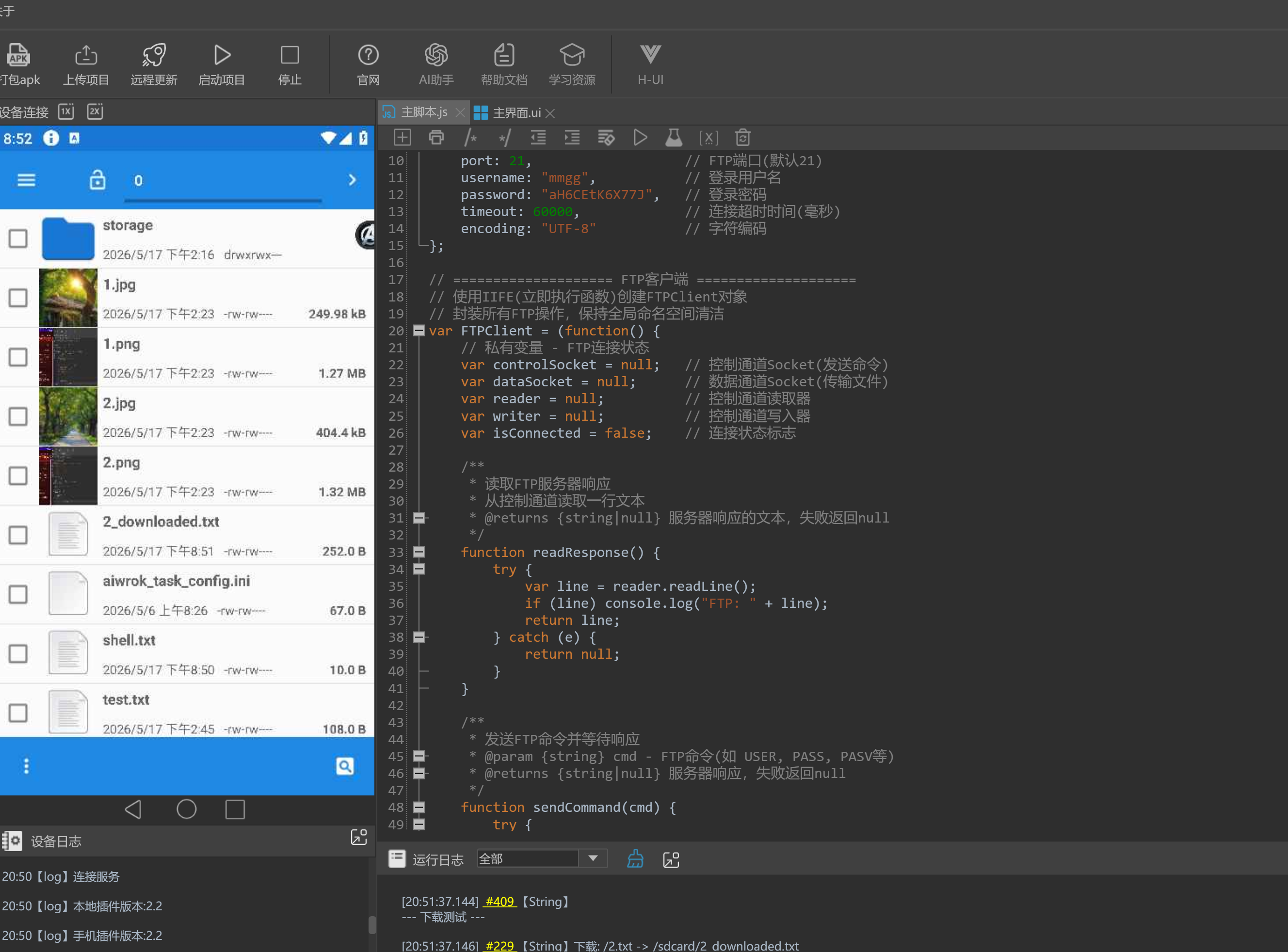1288x952 pixels.
Task: Run the script with editor play icon
Action: pyautogui.click(x=640, y=138)
